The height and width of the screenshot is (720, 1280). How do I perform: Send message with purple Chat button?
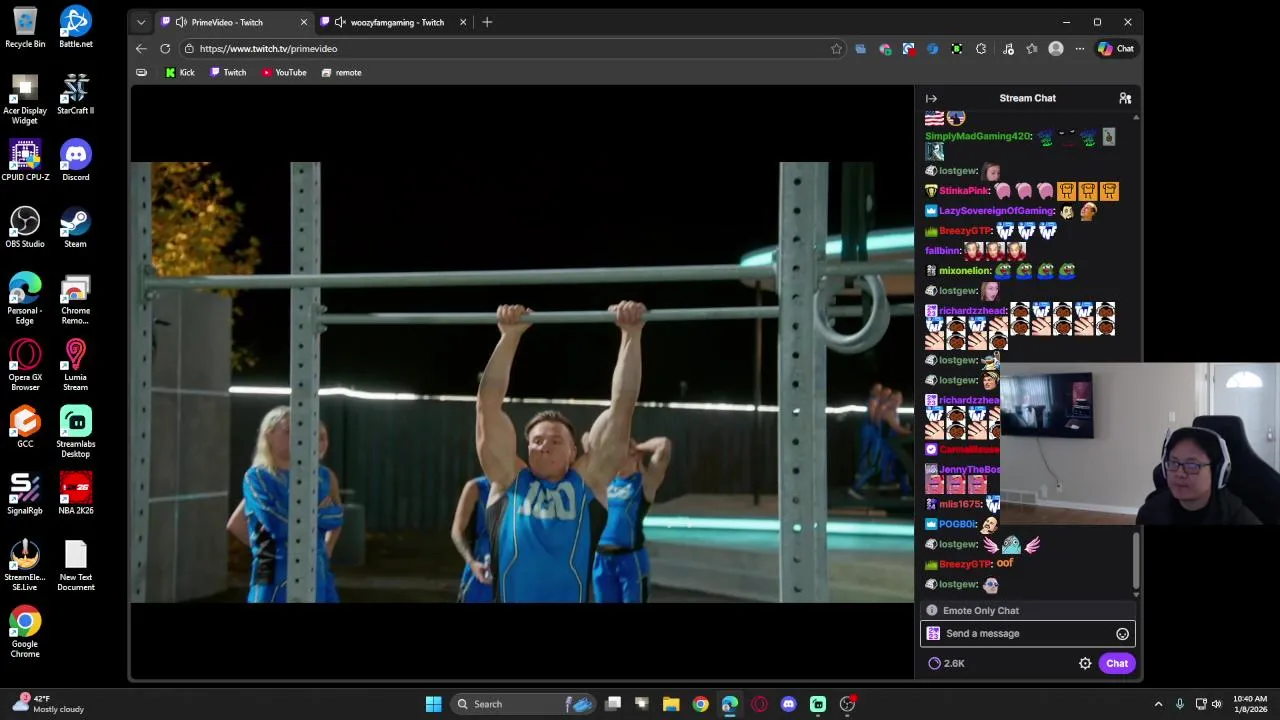[1117, 663]
